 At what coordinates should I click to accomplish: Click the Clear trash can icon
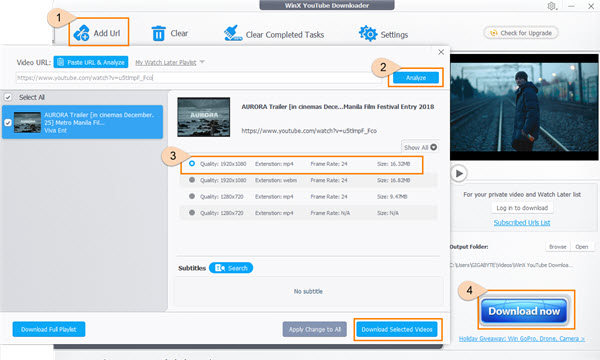pos(158,33)
